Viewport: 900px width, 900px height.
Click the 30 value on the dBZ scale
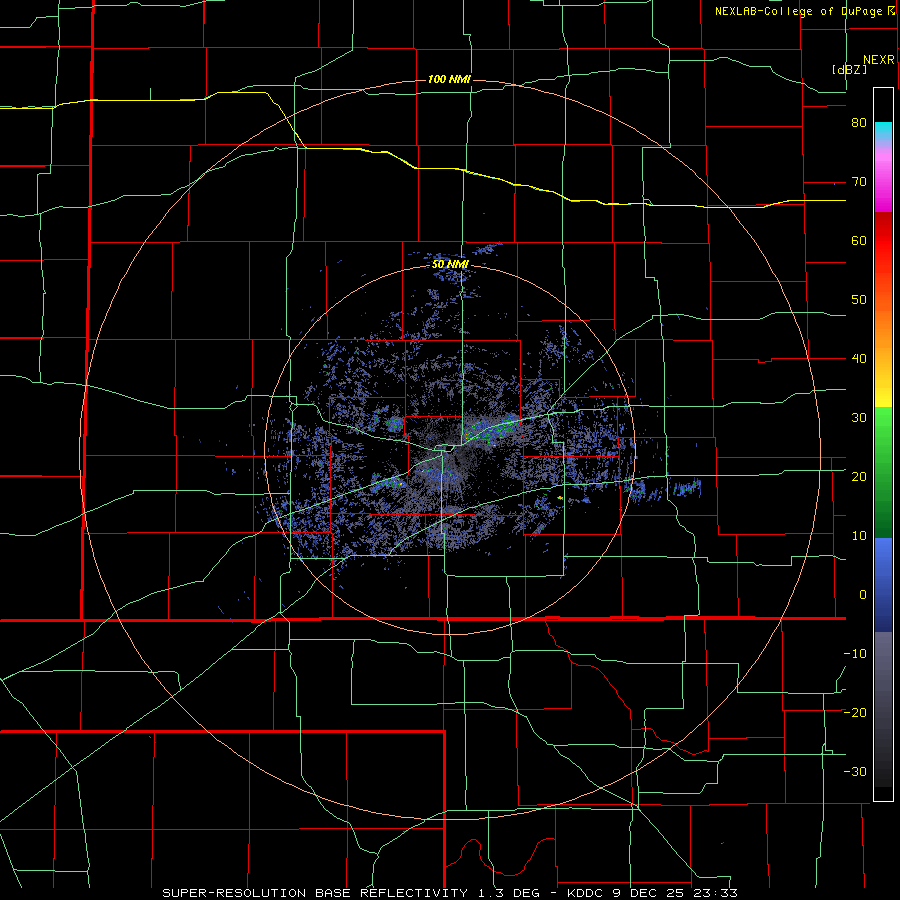coord(859,418)
